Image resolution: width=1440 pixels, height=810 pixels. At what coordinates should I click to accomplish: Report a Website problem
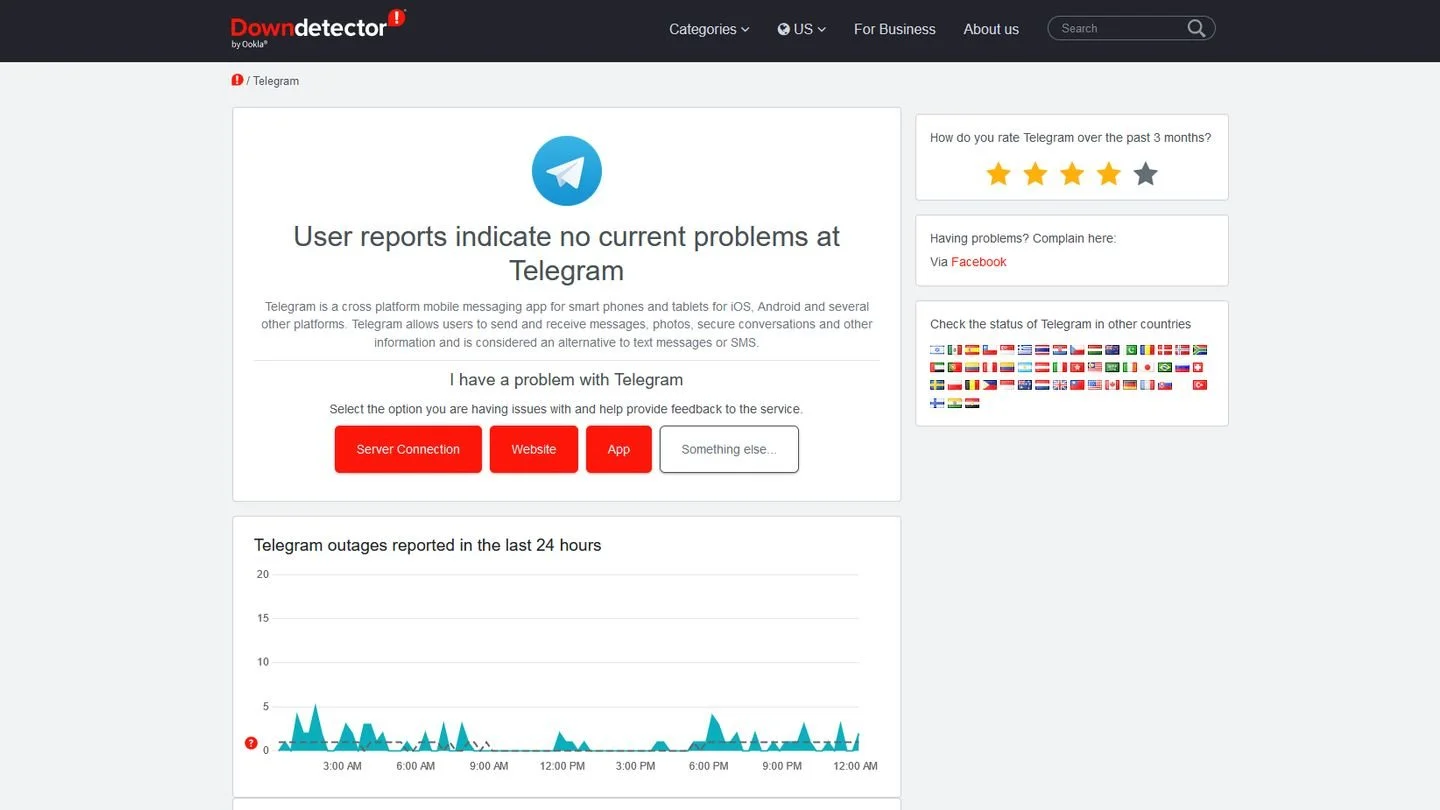pyautogui.click(x=534, y=449)
